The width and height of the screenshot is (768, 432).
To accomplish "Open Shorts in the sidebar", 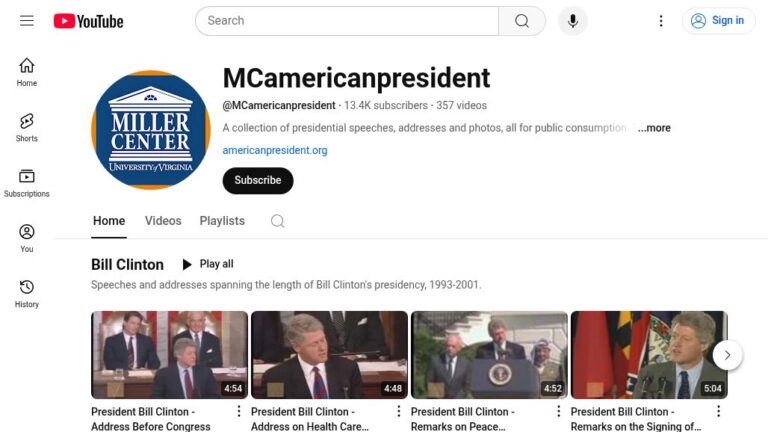I will [x=27, y=128].
